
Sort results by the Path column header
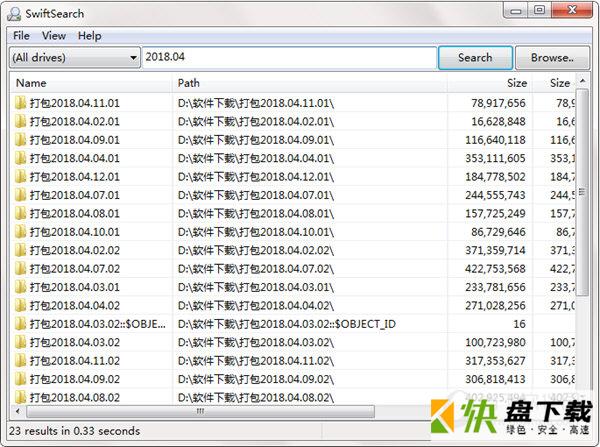pyautogui.click(x=310, y=83)
